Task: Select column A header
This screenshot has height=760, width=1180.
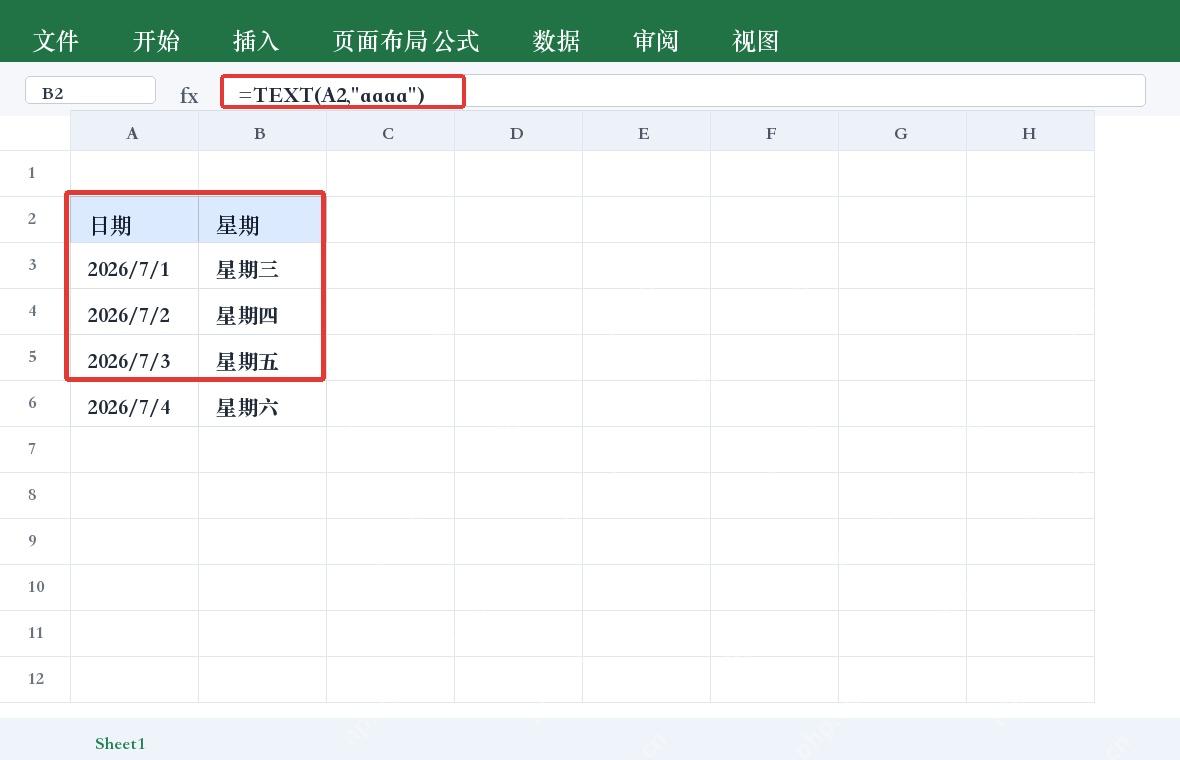Action: click(134, 132)
